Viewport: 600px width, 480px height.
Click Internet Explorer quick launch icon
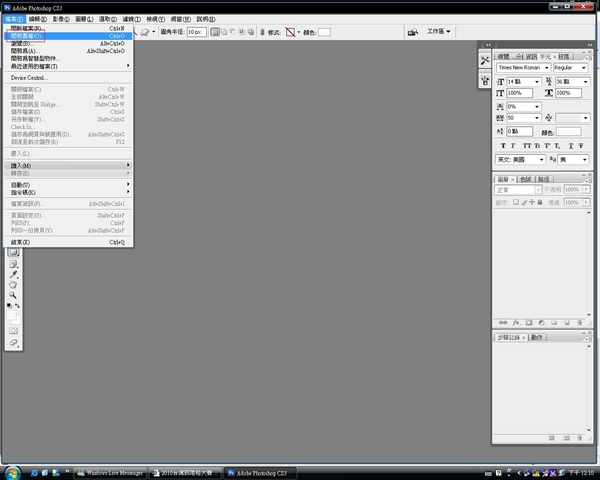point(34,473)
